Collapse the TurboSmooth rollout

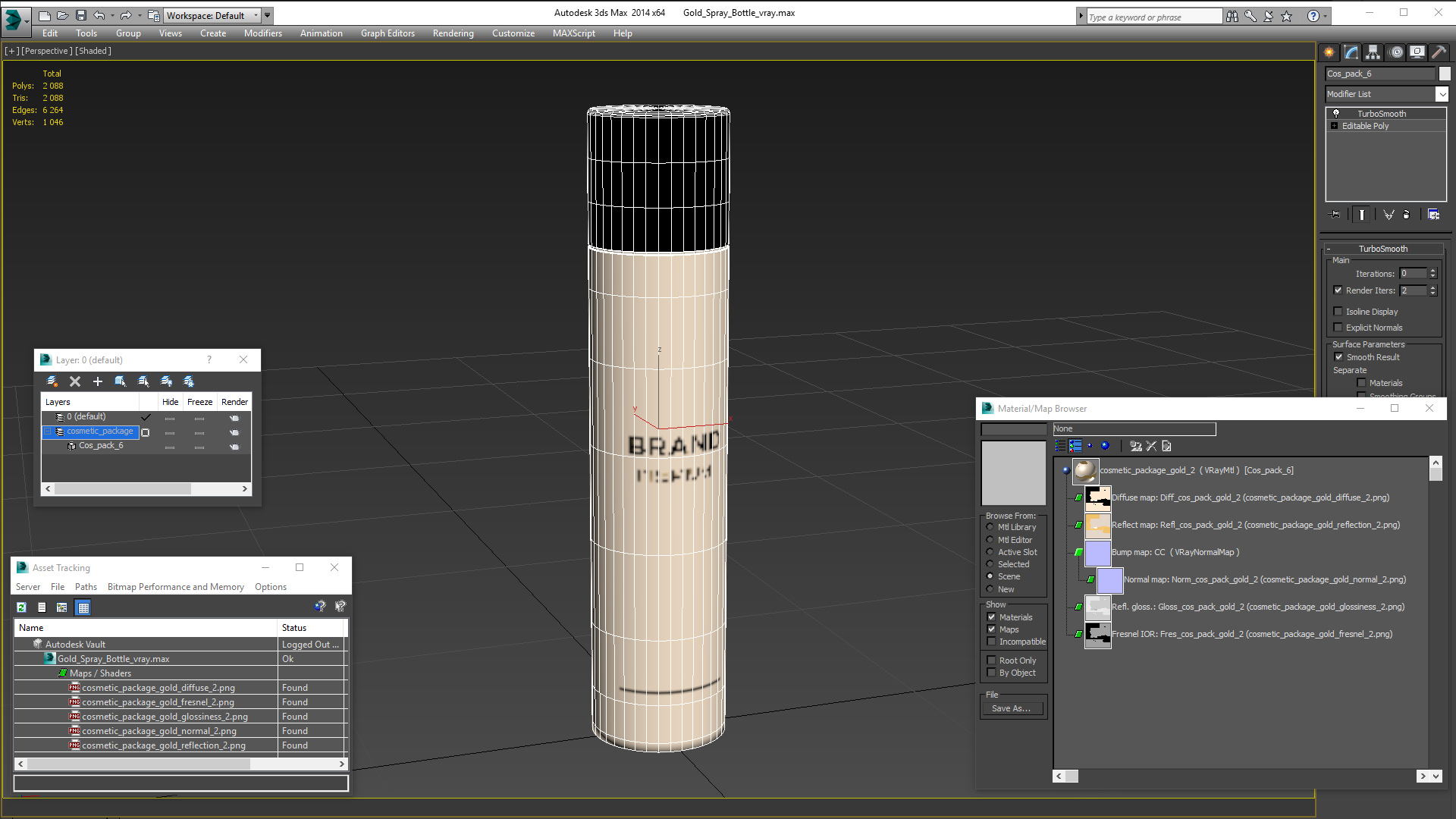(1329, 249)
